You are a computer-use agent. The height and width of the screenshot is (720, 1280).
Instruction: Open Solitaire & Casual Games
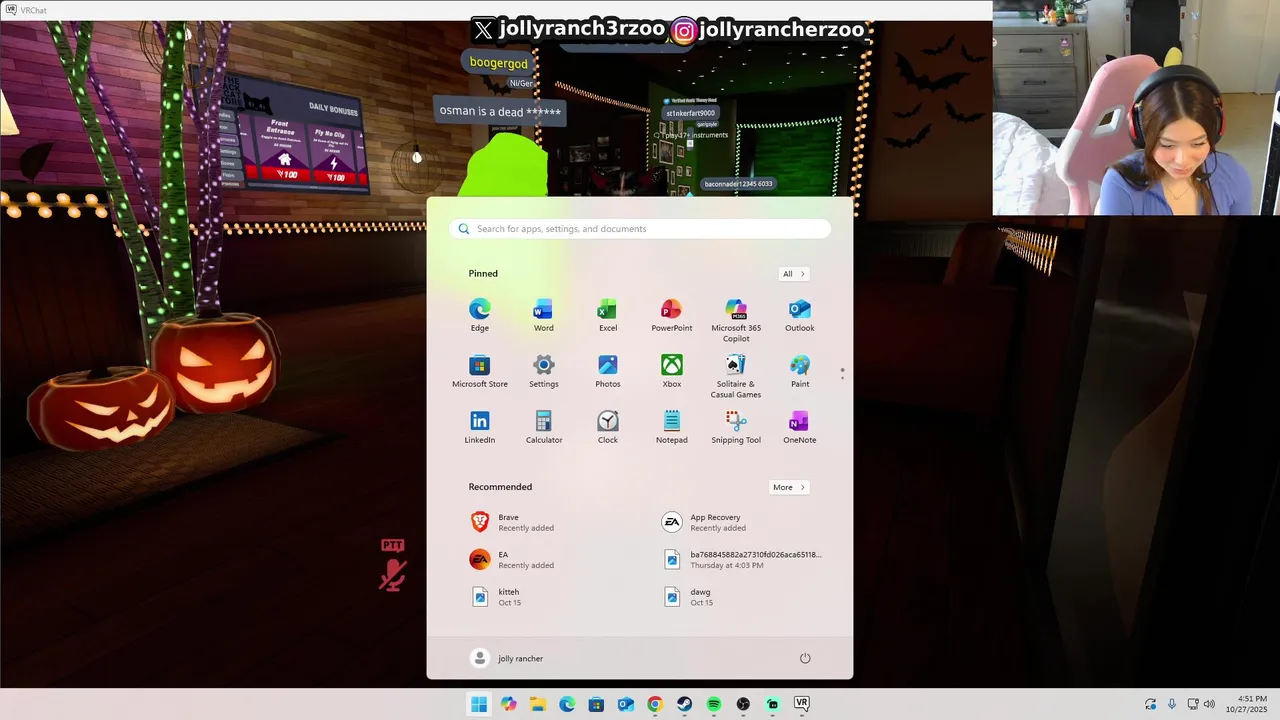736,376
